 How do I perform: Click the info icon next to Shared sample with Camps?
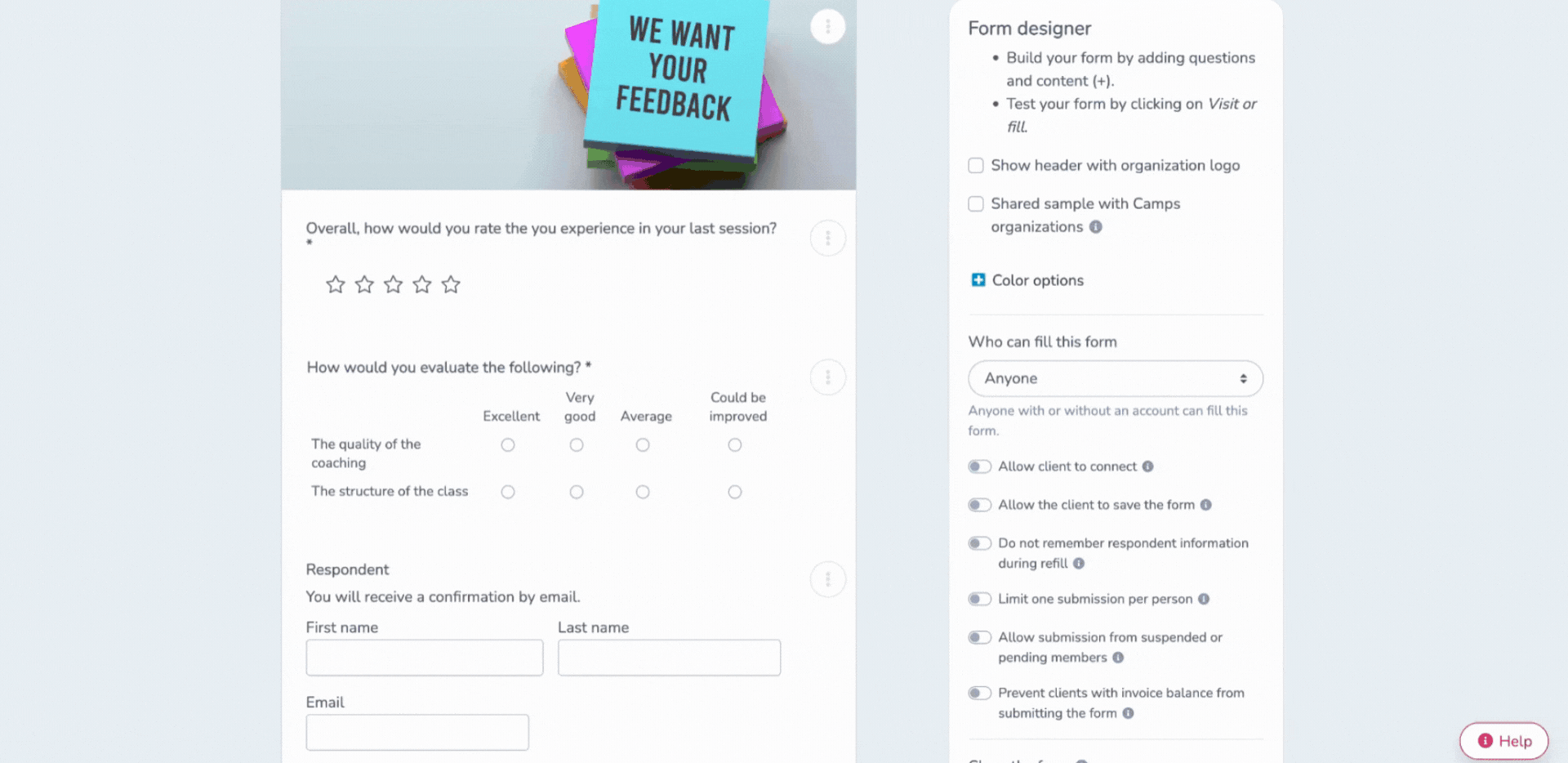(1095, 227)
